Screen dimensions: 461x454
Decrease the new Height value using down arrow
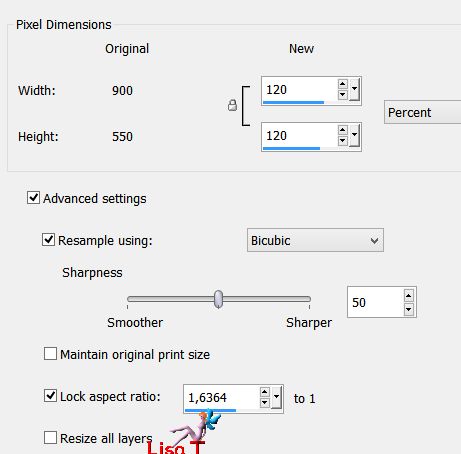343,141
